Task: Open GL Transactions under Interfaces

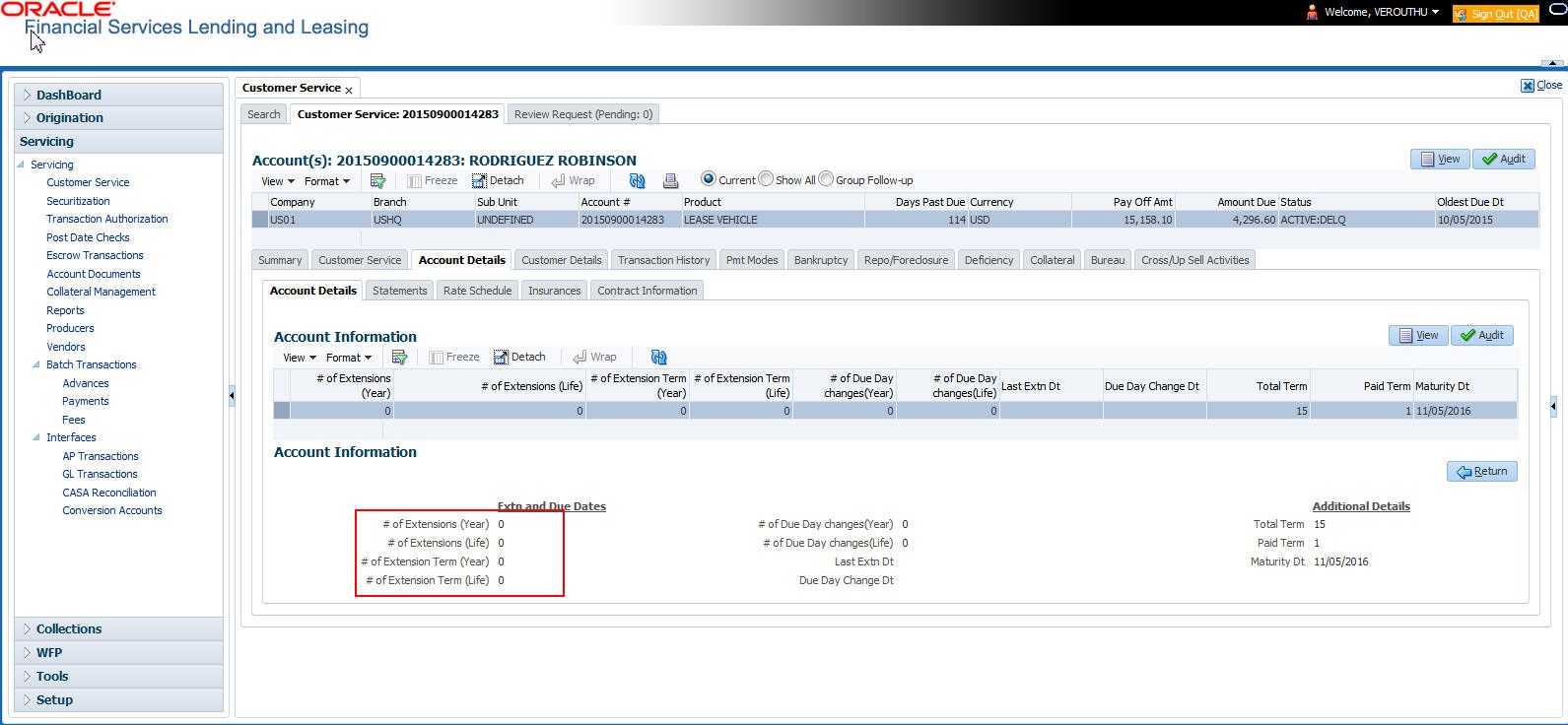Action: tap(100, 474)
